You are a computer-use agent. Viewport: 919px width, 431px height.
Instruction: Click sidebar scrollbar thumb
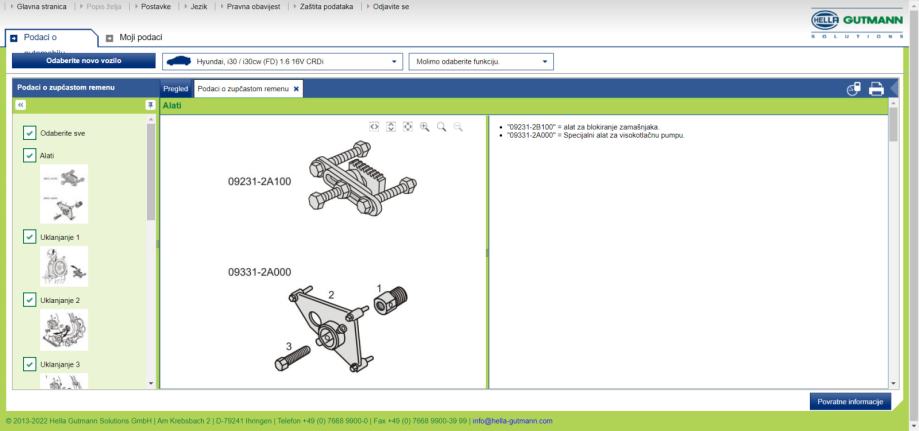click(151, 172)
